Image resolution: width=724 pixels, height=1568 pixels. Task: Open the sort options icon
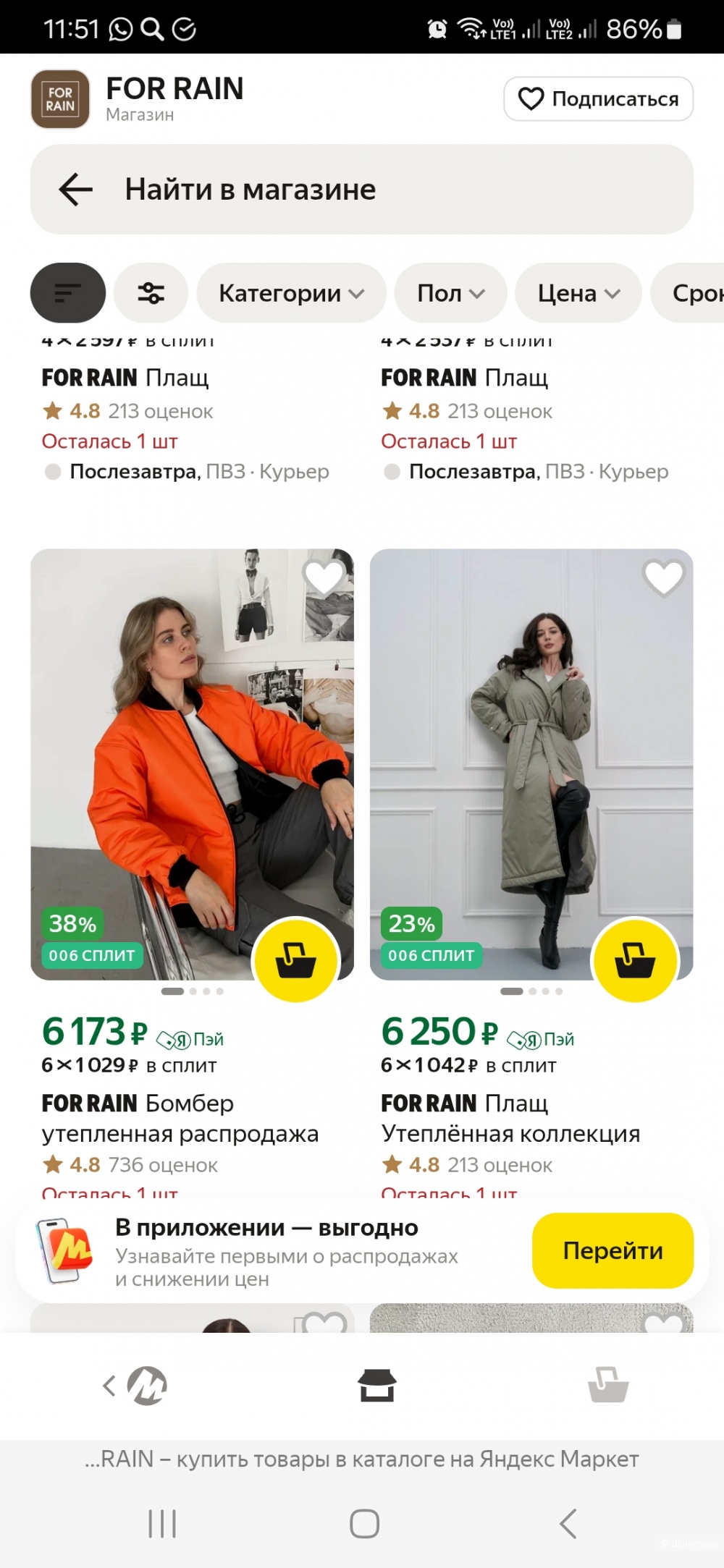pos(68,293)
